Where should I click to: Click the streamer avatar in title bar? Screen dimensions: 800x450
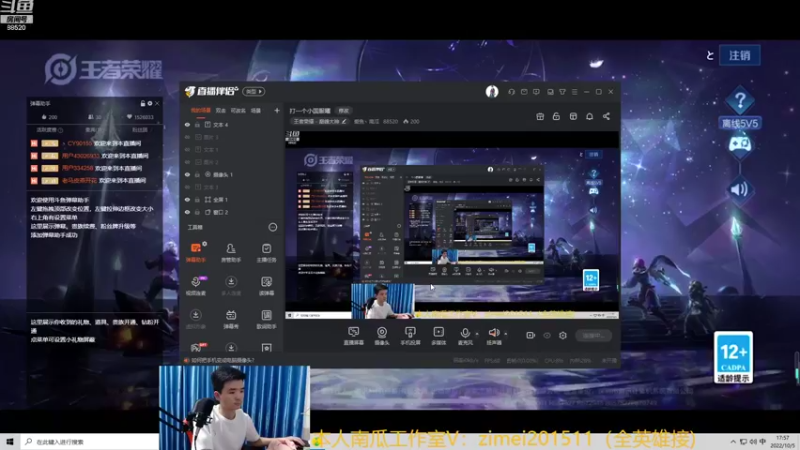pos(492,91)
